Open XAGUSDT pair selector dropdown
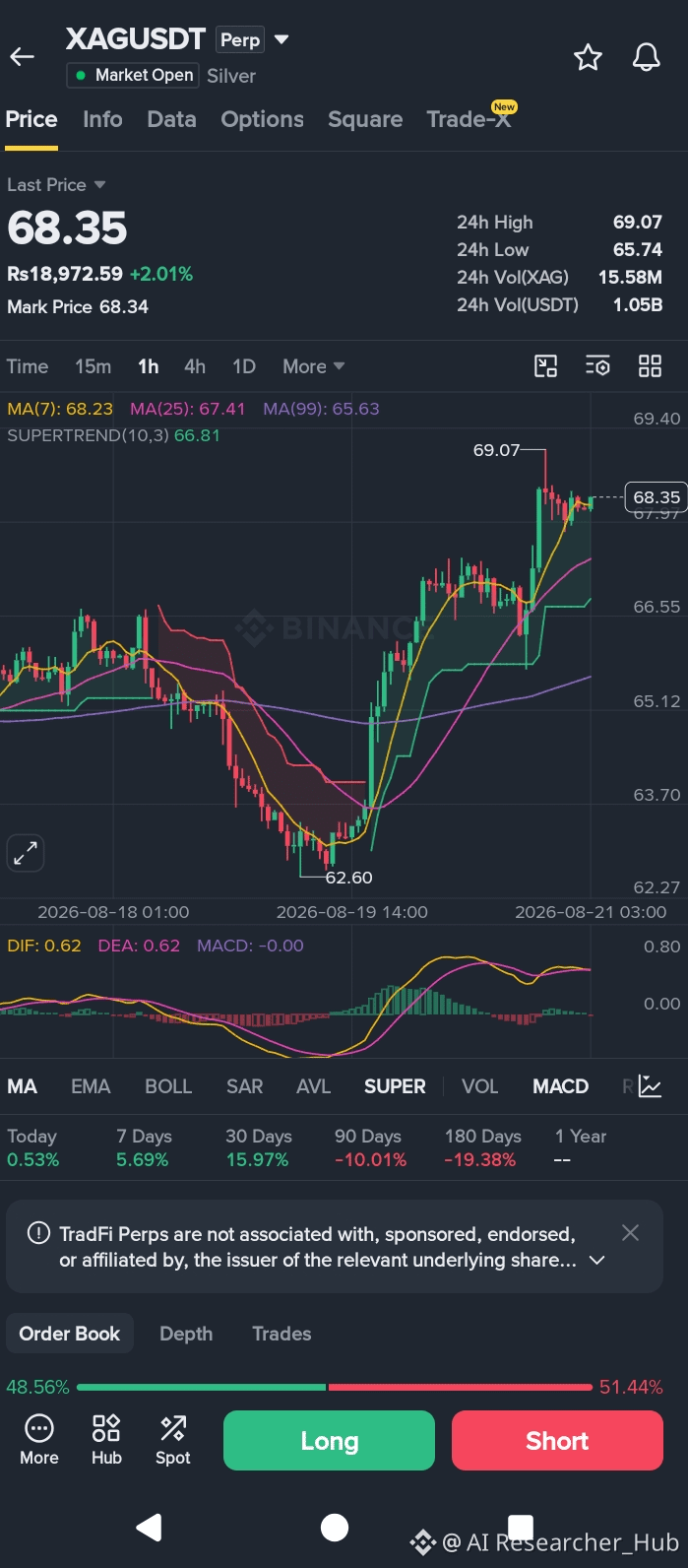The height and width of the screenshot is (1568, 688). click(281, 39)
